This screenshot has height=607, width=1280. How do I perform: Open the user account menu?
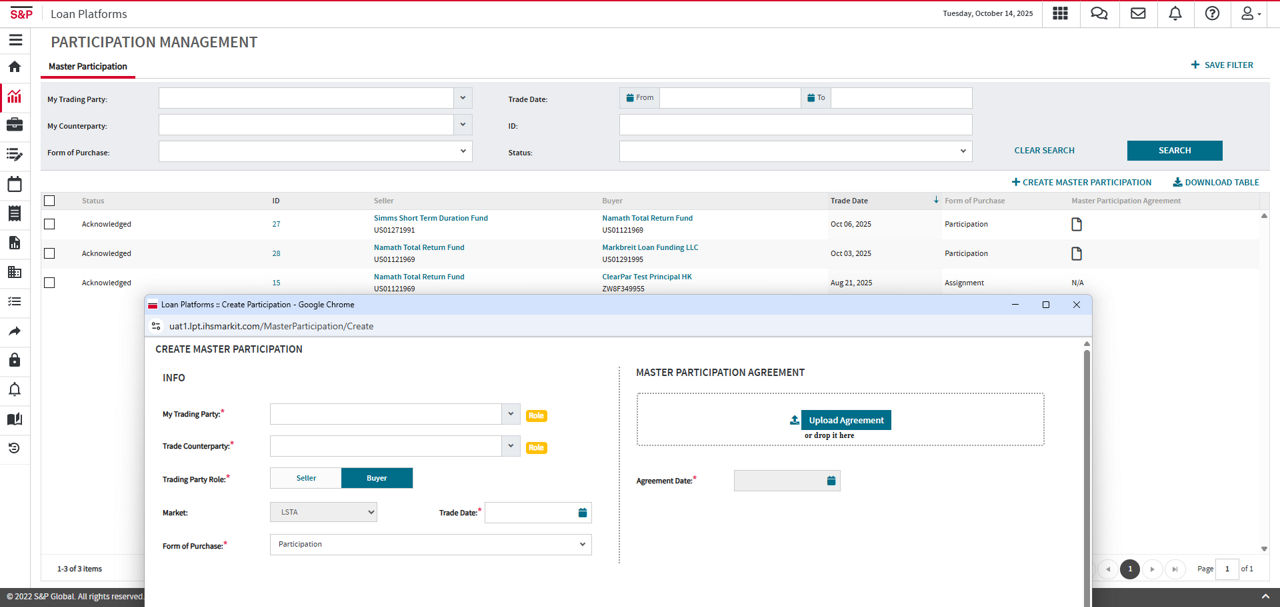click(x=1250, y=14)
